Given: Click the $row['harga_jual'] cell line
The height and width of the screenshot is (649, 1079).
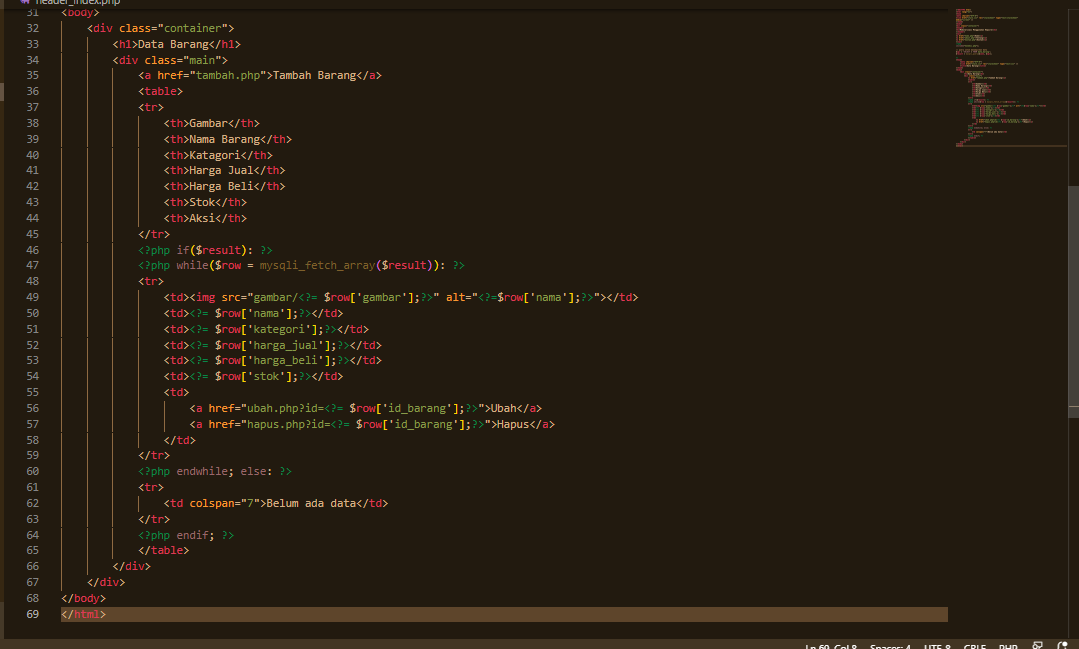Looking at the screenshot, I should tap(273, 345).
